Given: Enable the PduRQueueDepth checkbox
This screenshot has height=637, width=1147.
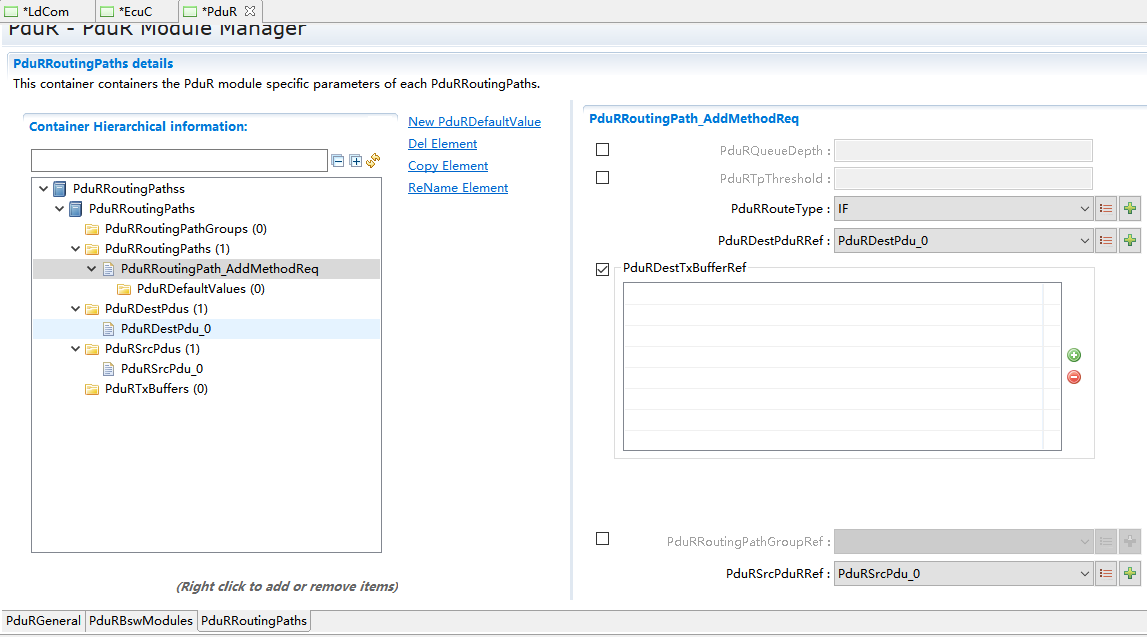Looking at the screenshot, I should 602,150.
